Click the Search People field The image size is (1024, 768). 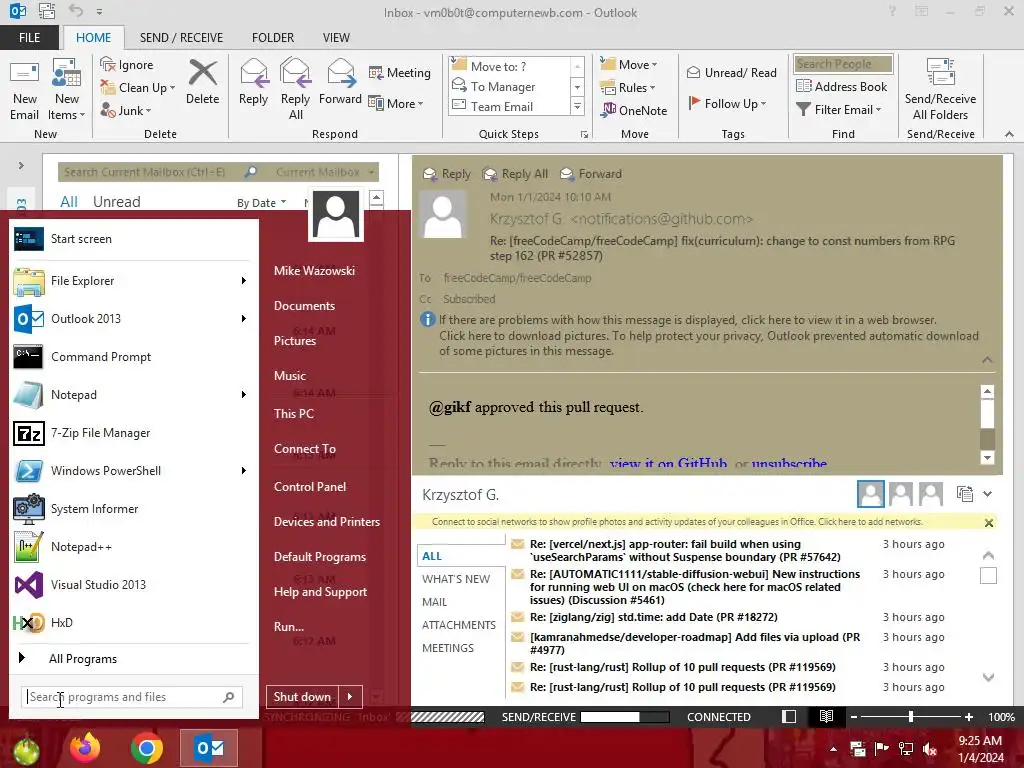(x=842, y=63)
